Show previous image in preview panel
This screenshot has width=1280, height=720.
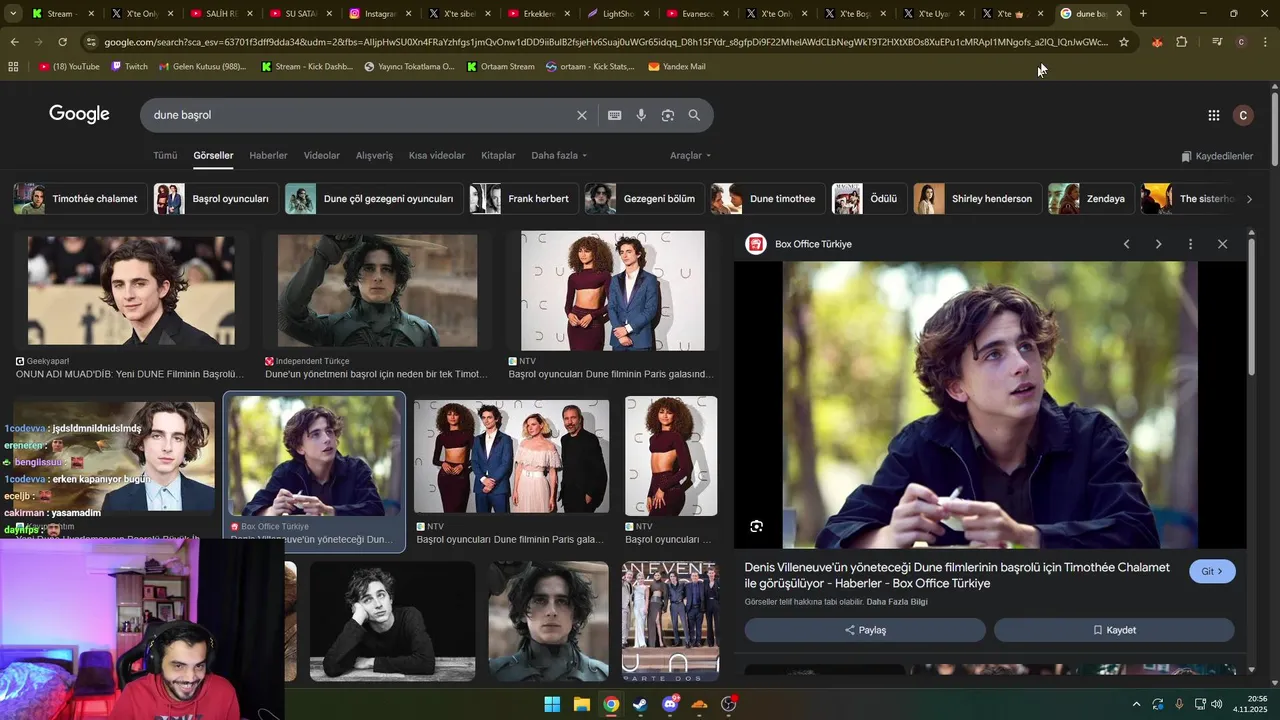click(x=1126, y=244)
